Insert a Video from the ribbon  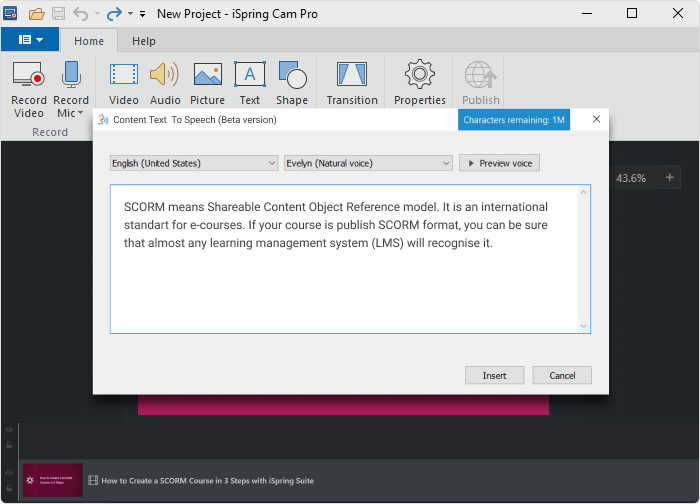tap(124, 83)
